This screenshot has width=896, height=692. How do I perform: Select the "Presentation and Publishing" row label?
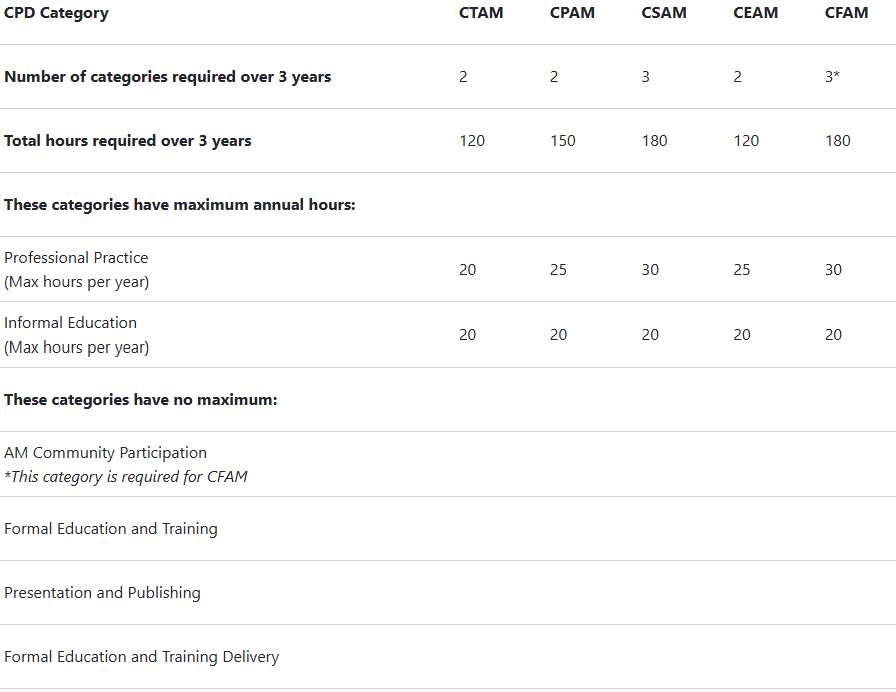(102, 593)
